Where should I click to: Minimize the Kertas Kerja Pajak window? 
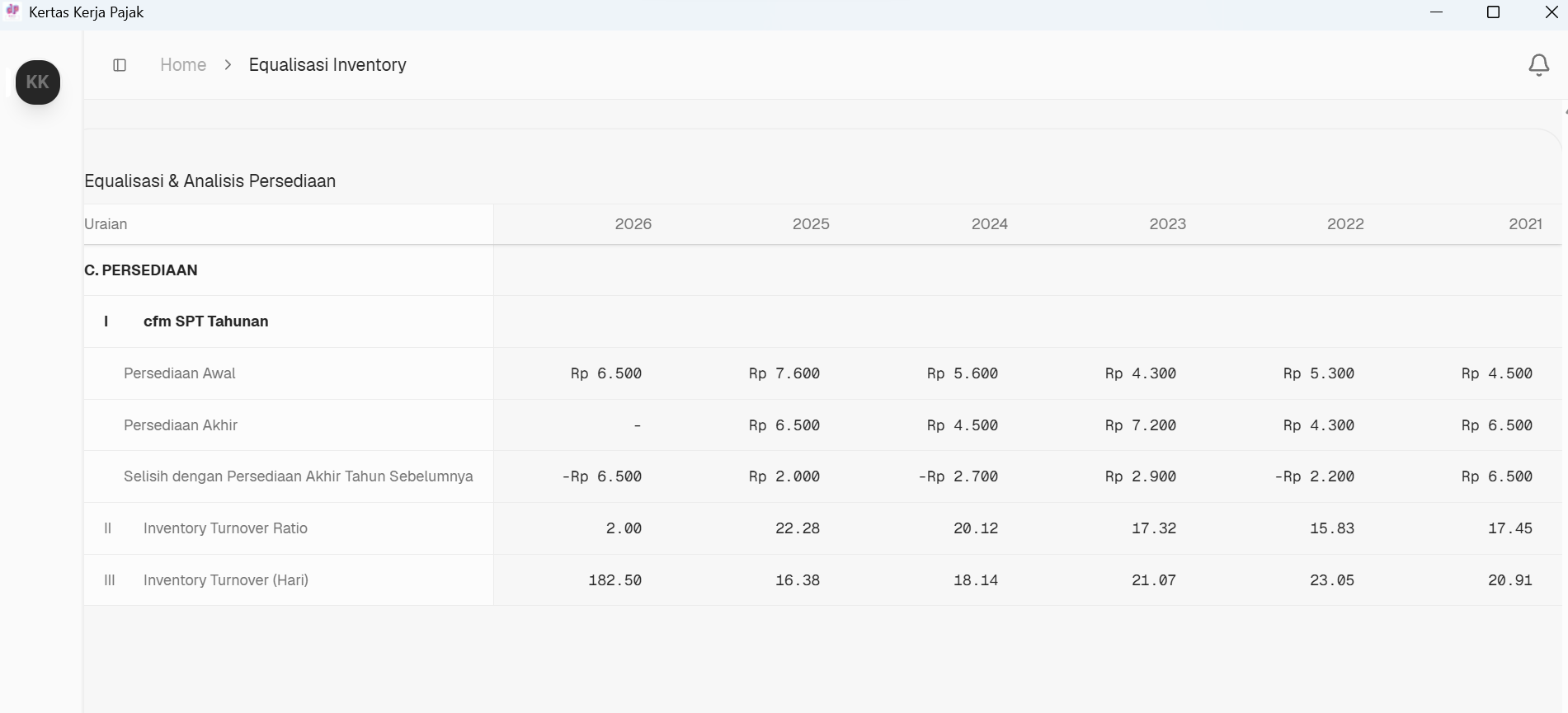tap(1436, 12)
